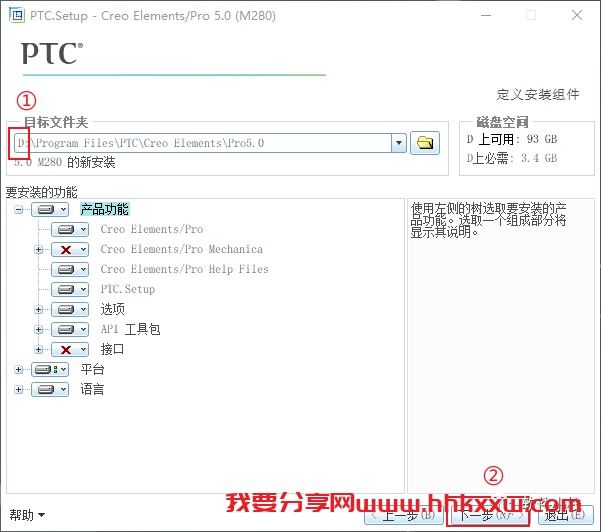This screenshot has height=532, width=601.
Task: Open install-state dropdown for 产品功能
Action: pyautogui.click(x=50, y=209)
